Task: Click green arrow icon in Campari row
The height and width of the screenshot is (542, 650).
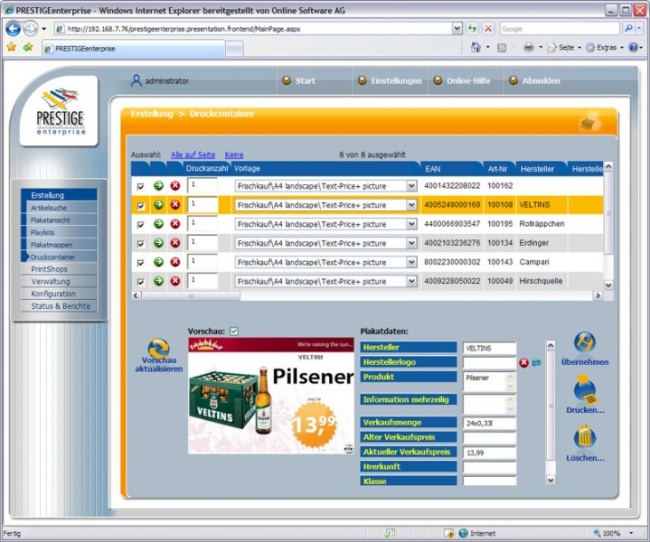Action: (159, 261)
